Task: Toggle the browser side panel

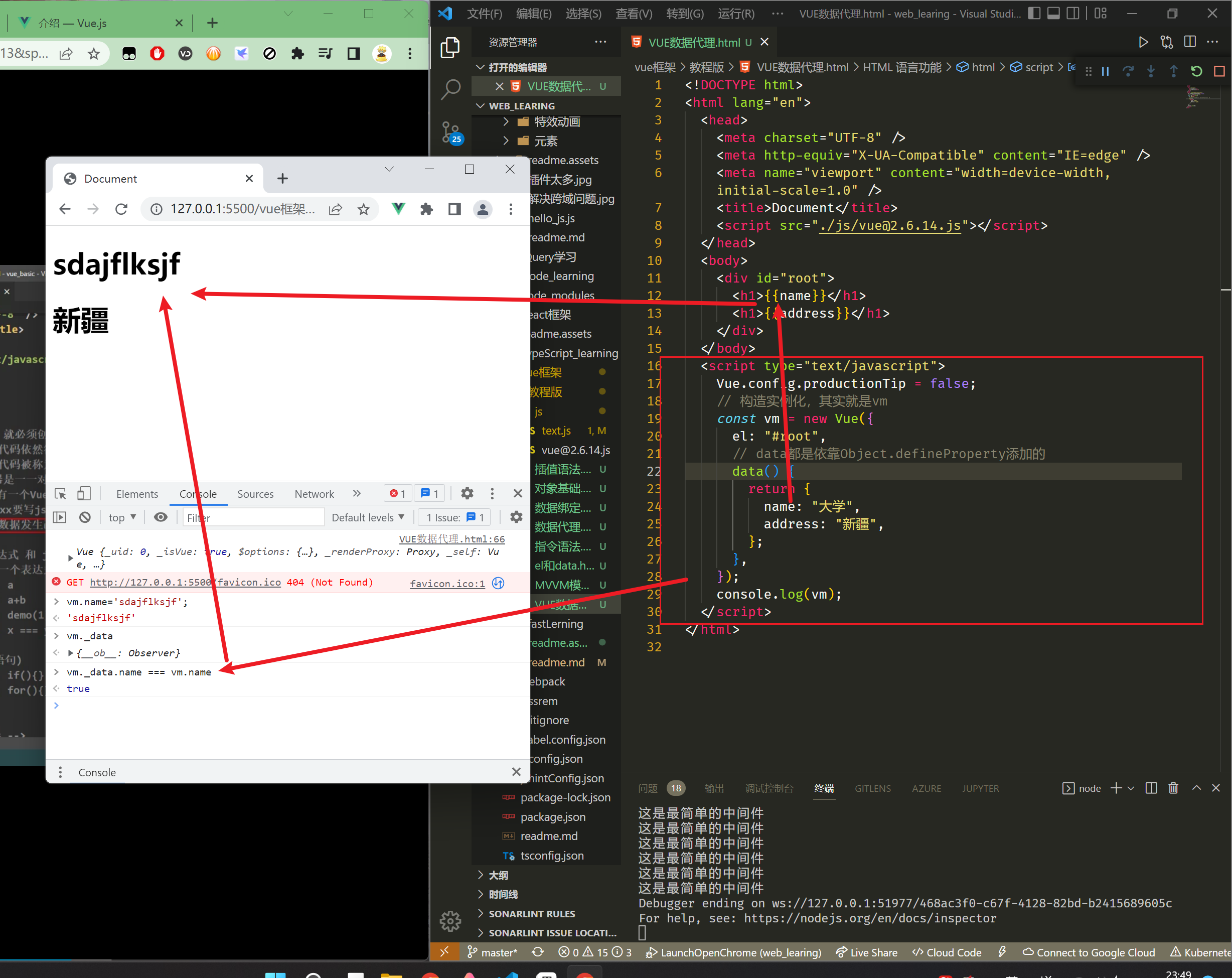Action: click(x=454, y=209)
